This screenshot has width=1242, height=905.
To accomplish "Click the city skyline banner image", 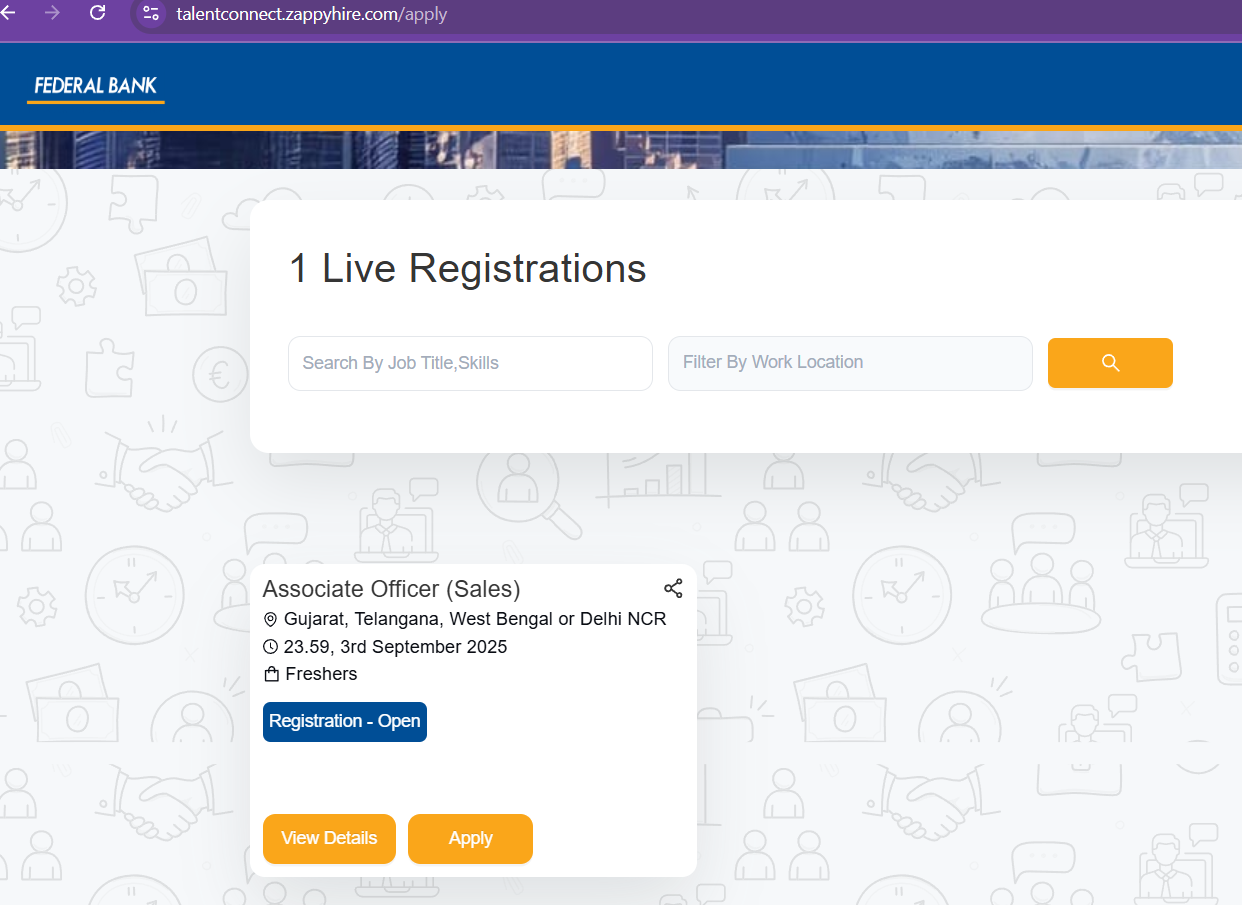I will tap(620, 150).
